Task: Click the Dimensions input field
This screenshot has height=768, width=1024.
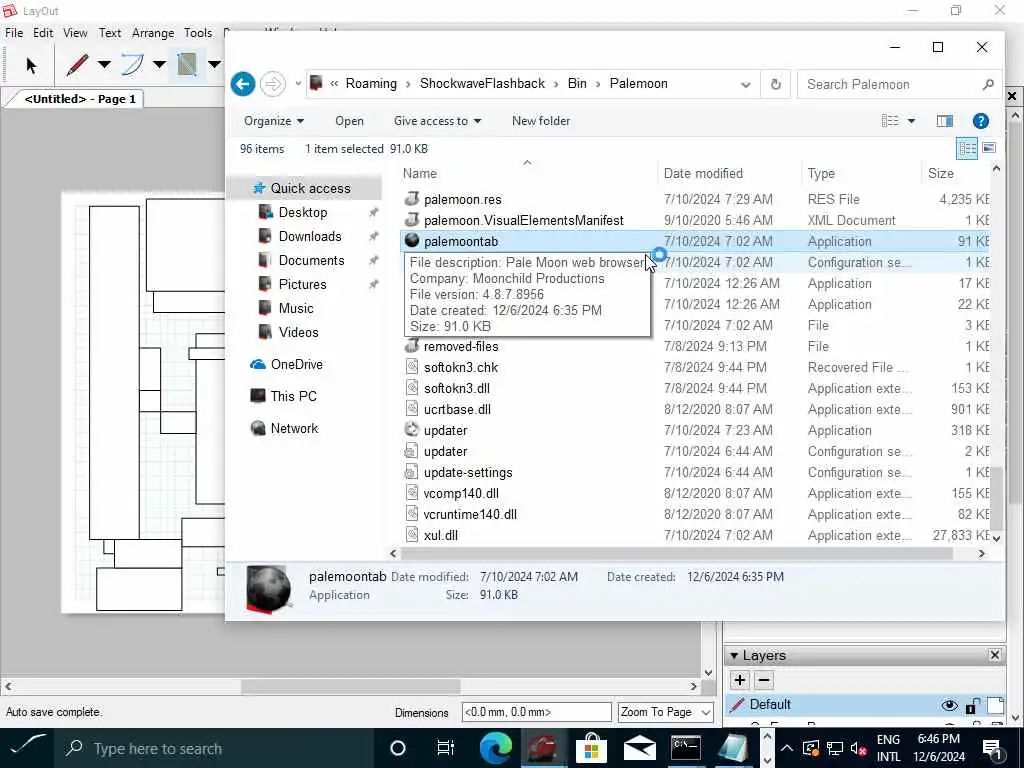Action: point(536,712)
